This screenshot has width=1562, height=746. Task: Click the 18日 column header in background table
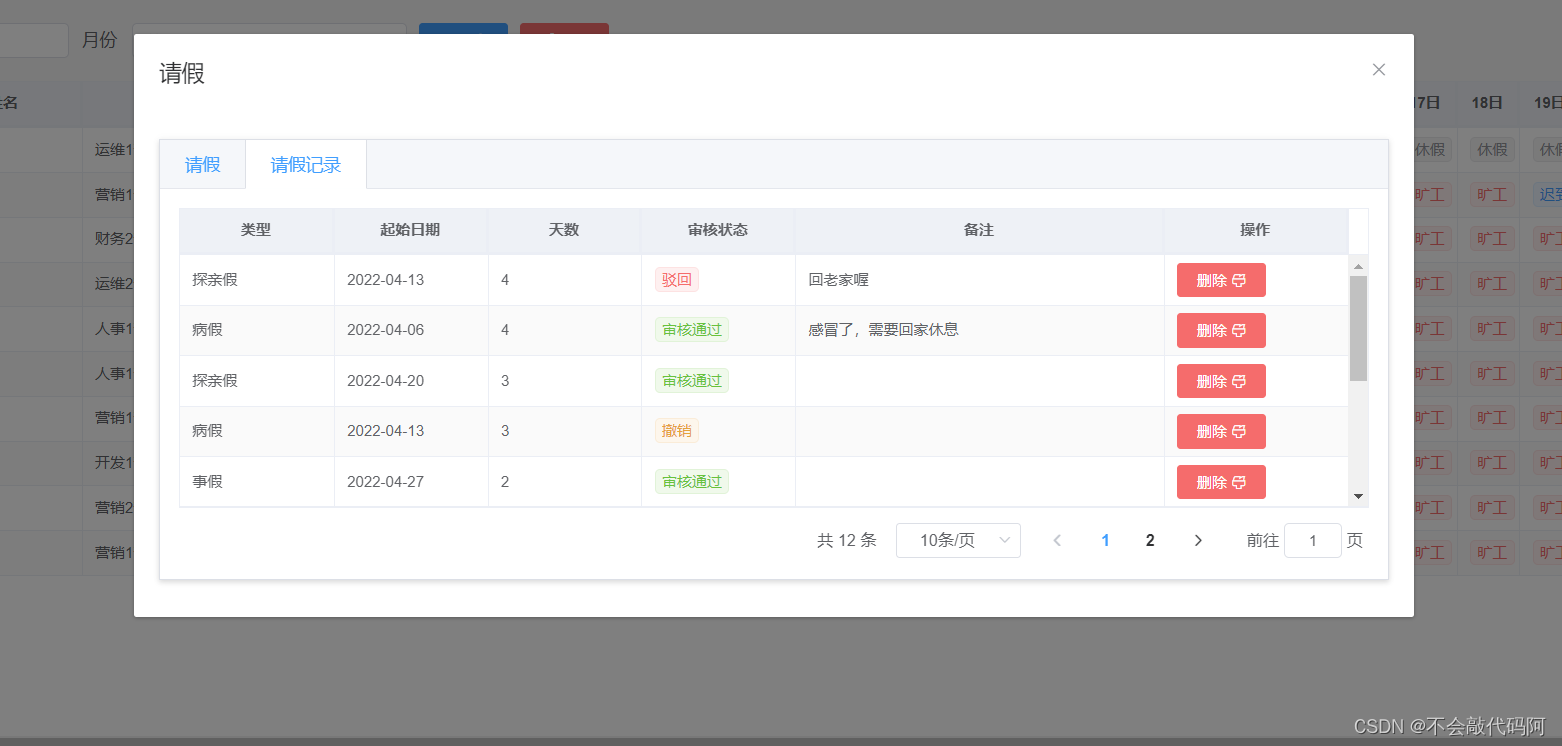[x=1487, y=102]
